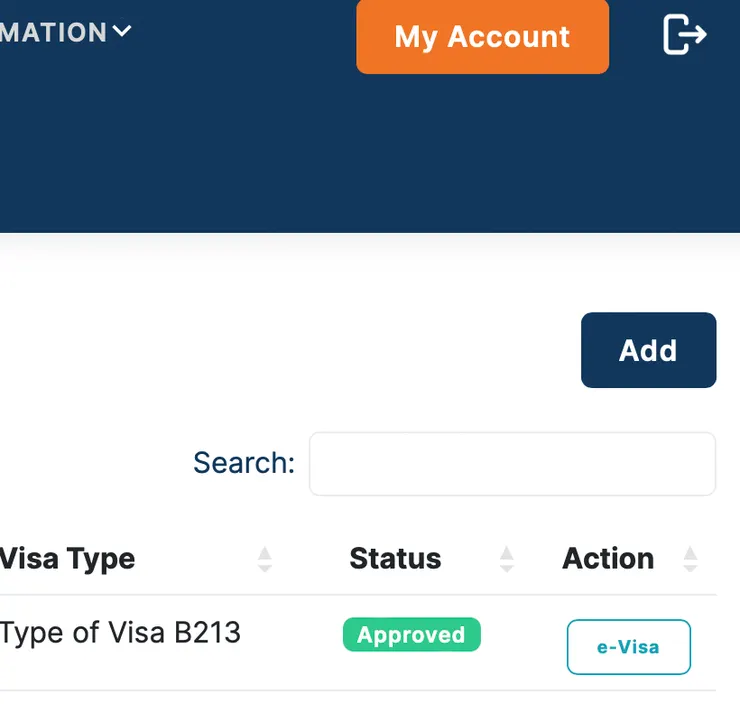Click the Add button

[648, 350]
